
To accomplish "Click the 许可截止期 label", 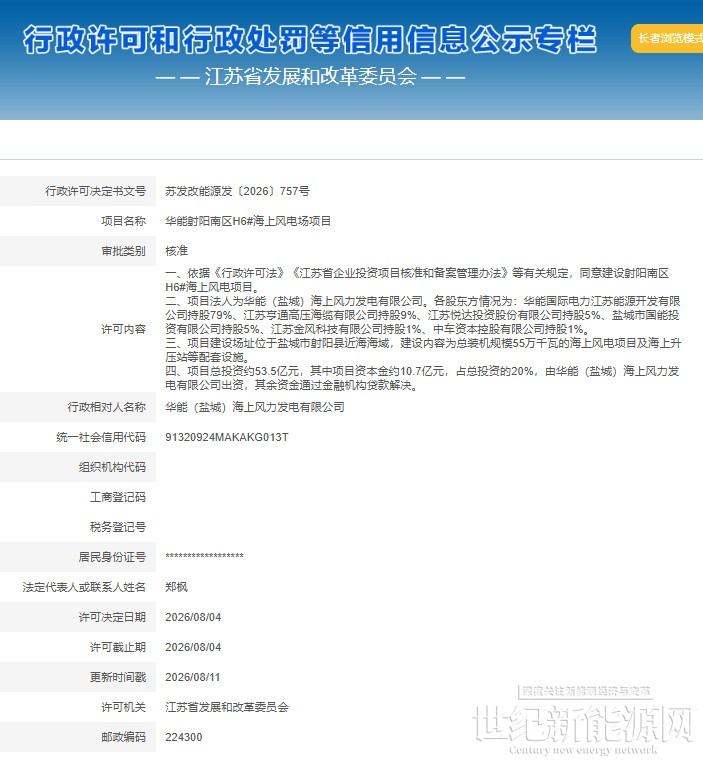I will [x=118, y=648].
